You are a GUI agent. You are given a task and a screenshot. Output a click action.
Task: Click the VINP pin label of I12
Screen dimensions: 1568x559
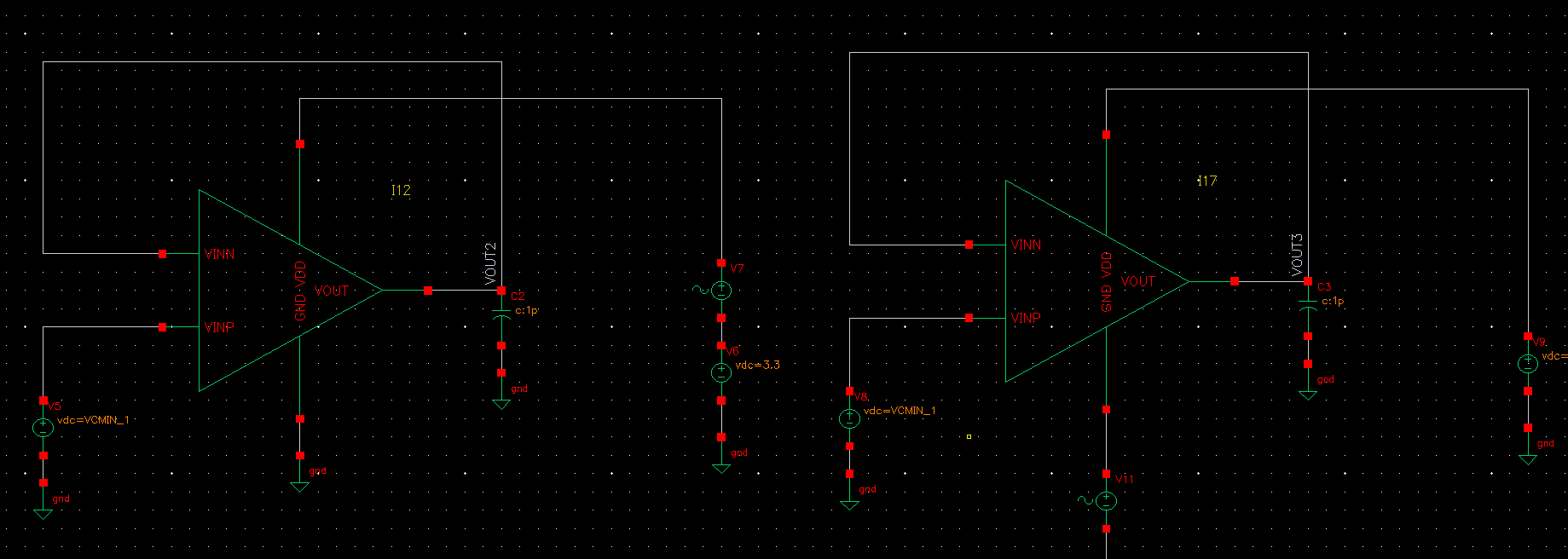(x=219, y=327)
